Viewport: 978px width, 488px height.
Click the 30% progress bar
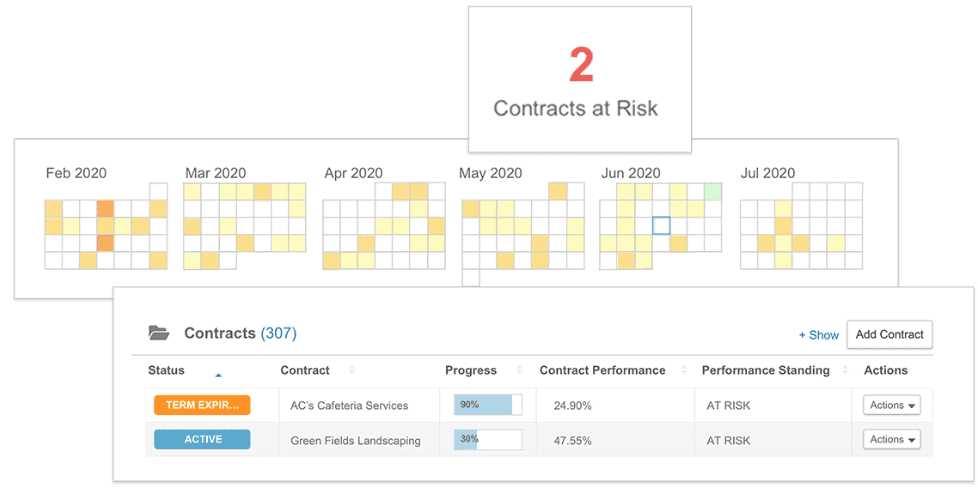tap(488, 439)
